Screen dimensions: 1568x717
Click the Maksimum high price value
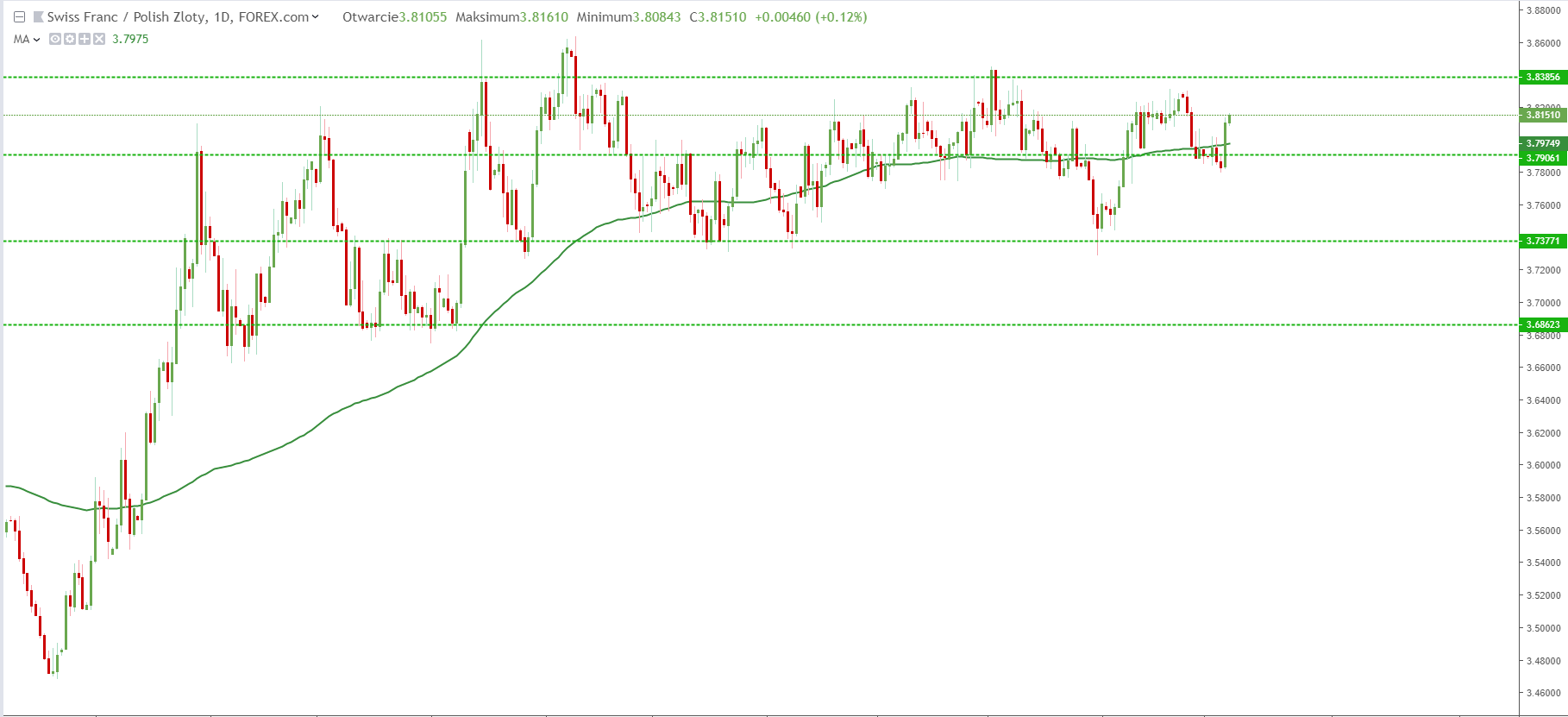[x=543, y=17]
